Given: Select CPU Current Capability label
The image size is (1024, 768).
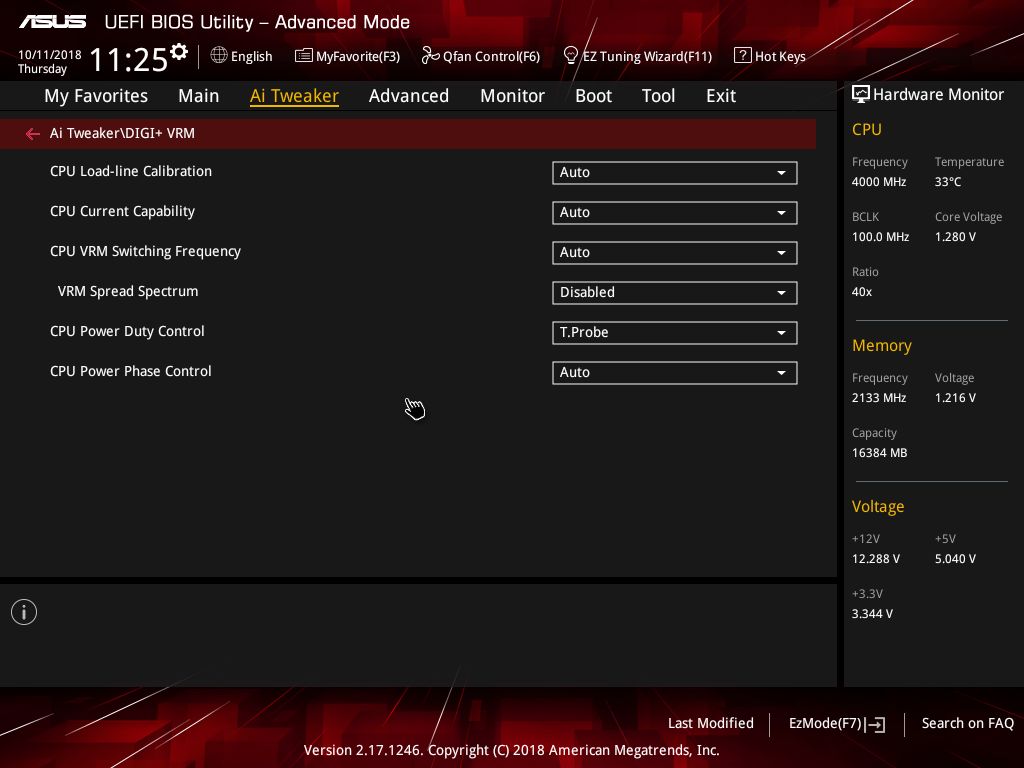Looking at the screenshot, I should click(122, 211).
